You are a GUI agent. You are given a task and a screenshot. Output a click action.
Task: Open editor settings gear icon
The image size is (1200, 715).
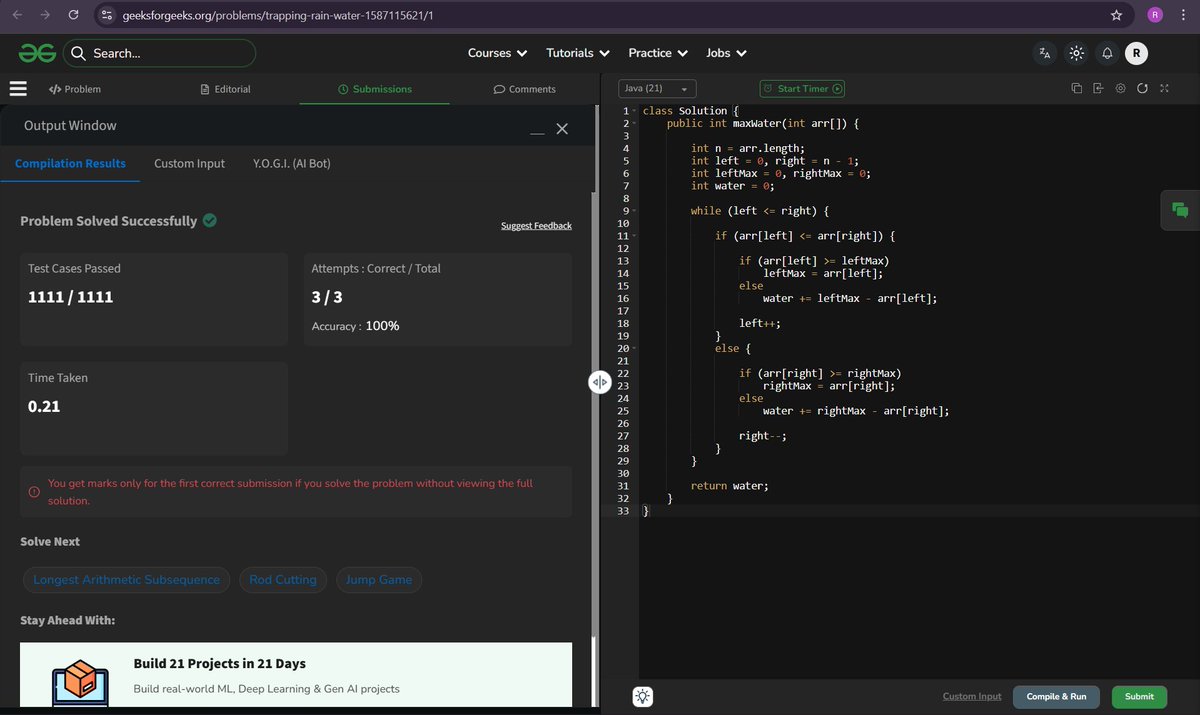1120,88
